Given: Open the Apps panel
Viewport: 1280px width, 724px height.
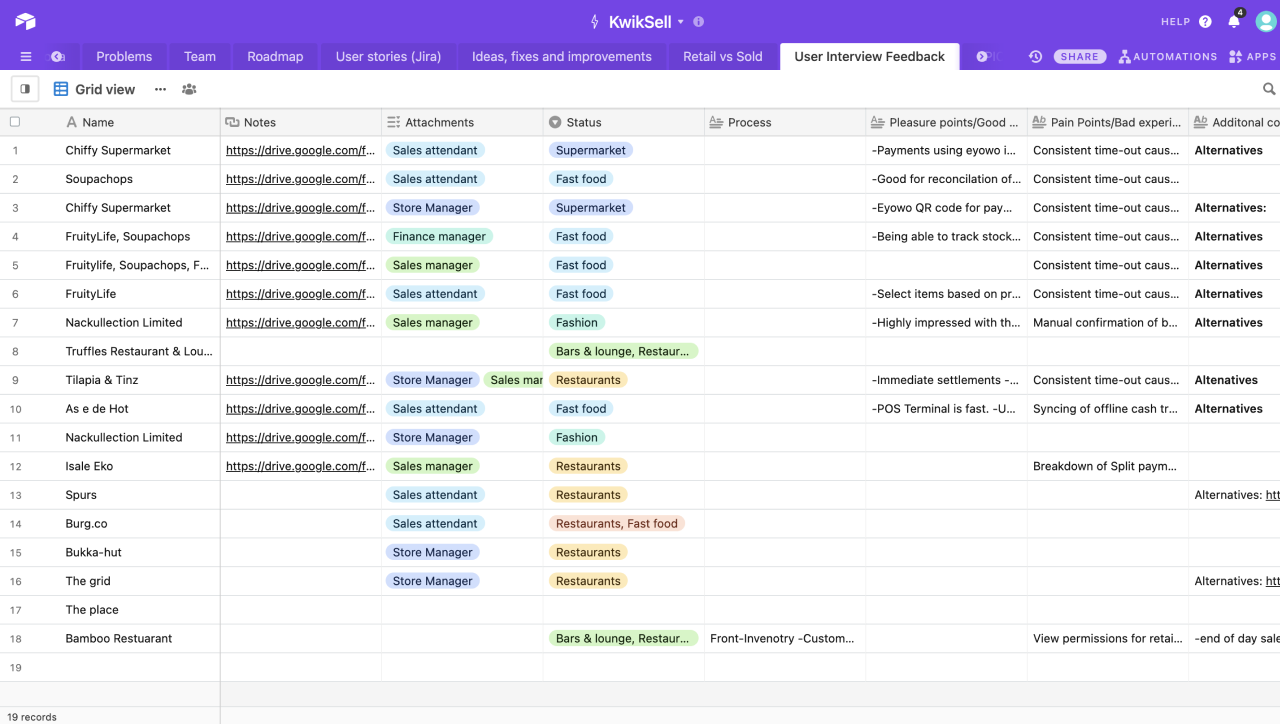Looking at the screenshot, I should [1251, 56].
